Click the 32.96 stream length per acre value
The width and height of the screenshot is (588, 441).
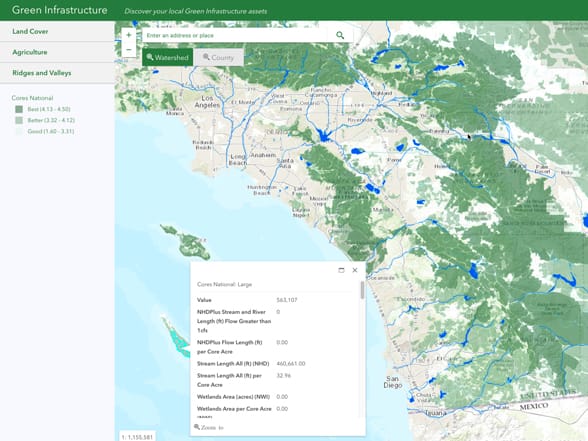pyautogui.click(x=284, y=375)
